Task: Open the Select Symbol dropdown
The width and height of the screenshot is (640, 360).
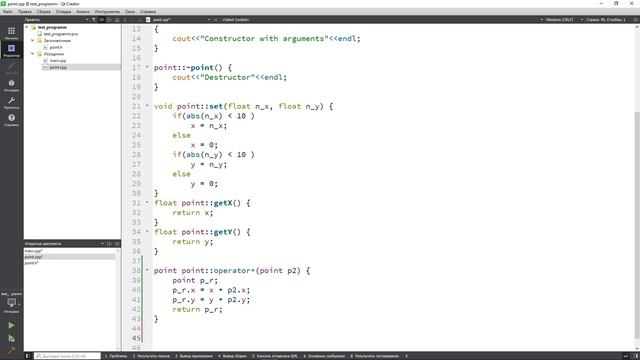Action: 236,20
